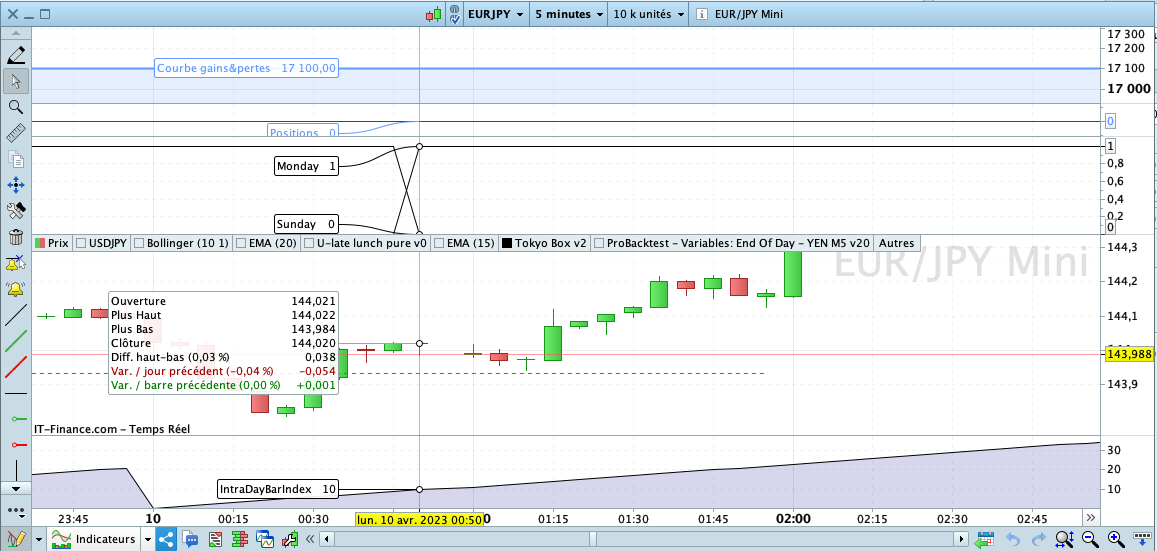Click the Courbe gains&pertes label
The width and height of the screenshot is (1157, 551).
pos(246,69)
